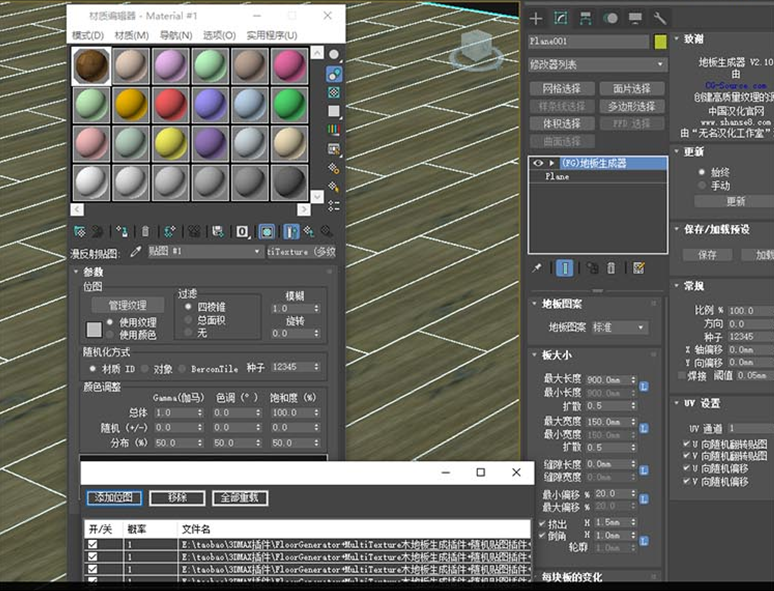This screenshot has height=591, width=774.
Task: Open the Utilities wrench panel
Action: point(659,18)
